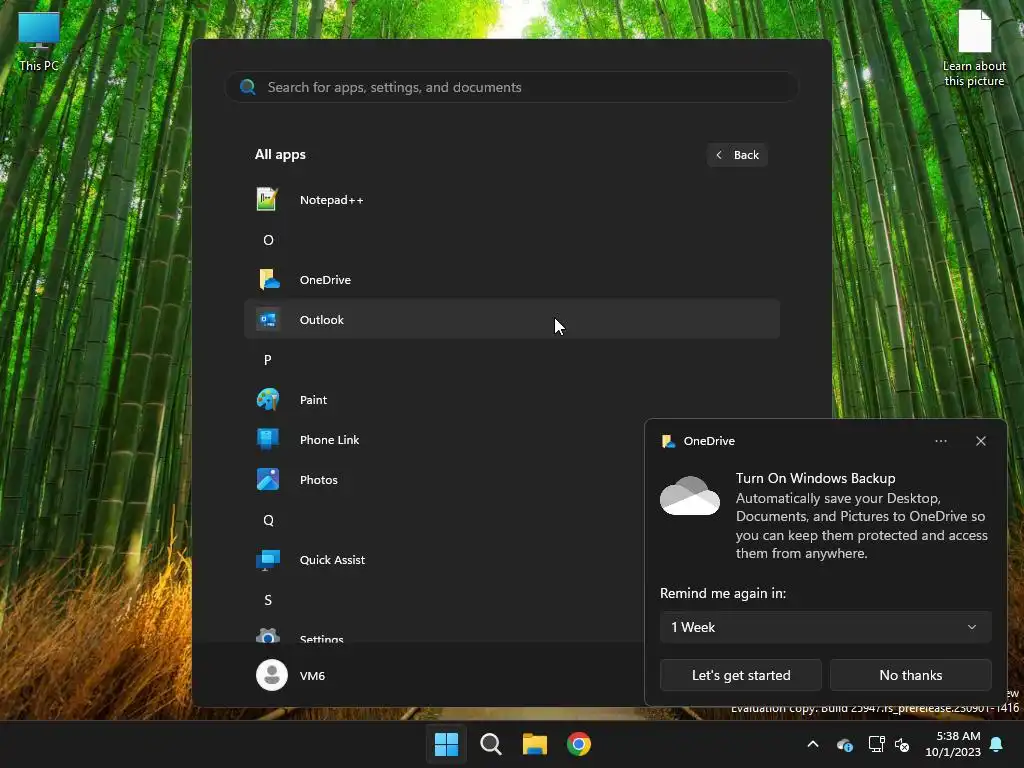The height and width of the screenshot is (768, 1024).
Task: Open the Settings gear app icon
Action: pyautogui.click(x=268, y=635)
